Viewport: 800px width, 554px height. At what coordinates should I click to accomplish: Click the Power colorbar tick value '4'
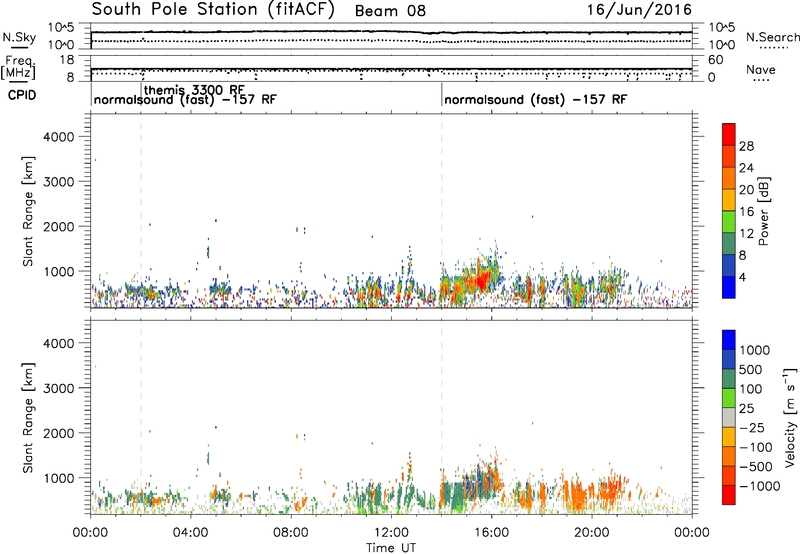743,277
